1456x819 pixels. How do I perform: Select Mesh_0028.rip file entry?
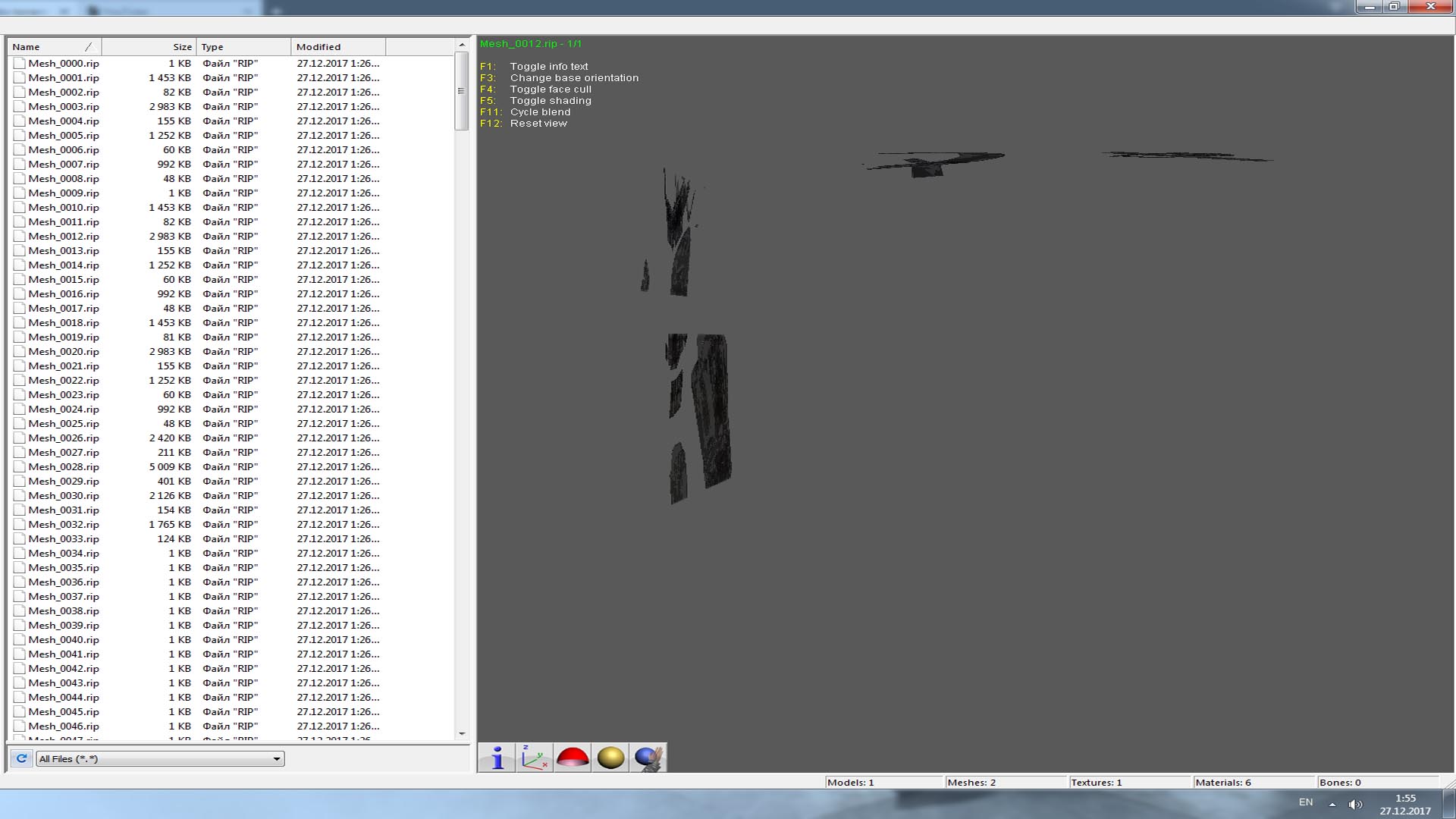coord(64,467)
